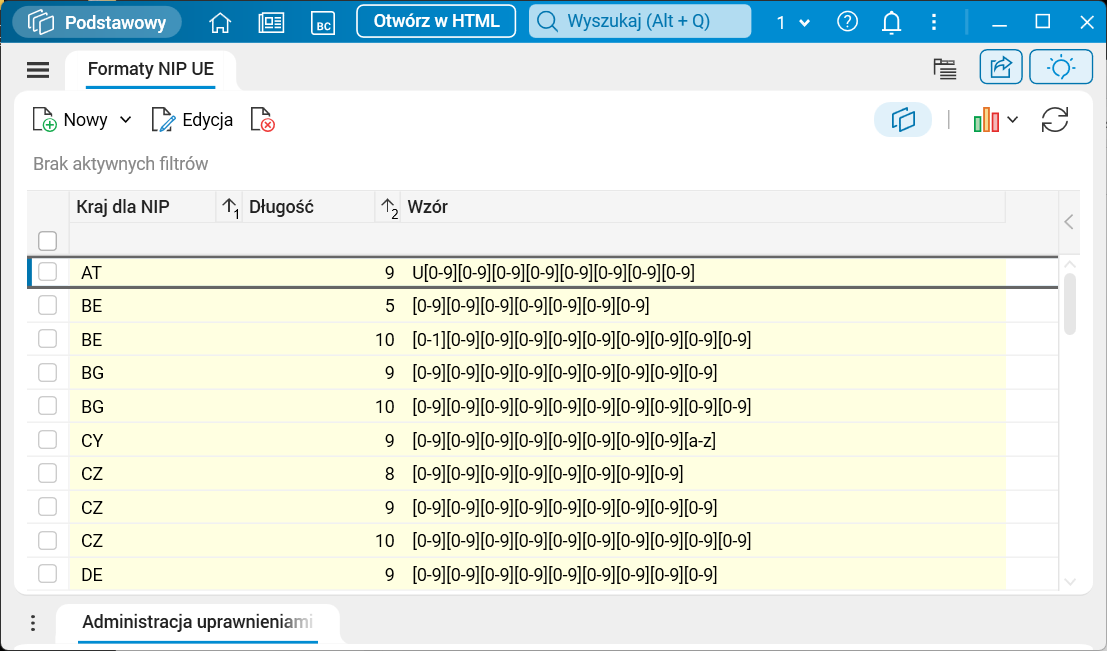Open the help question mark icon
Image resolution: width=1107 pixels, height=651 pixels.
[x=848, y=22]
